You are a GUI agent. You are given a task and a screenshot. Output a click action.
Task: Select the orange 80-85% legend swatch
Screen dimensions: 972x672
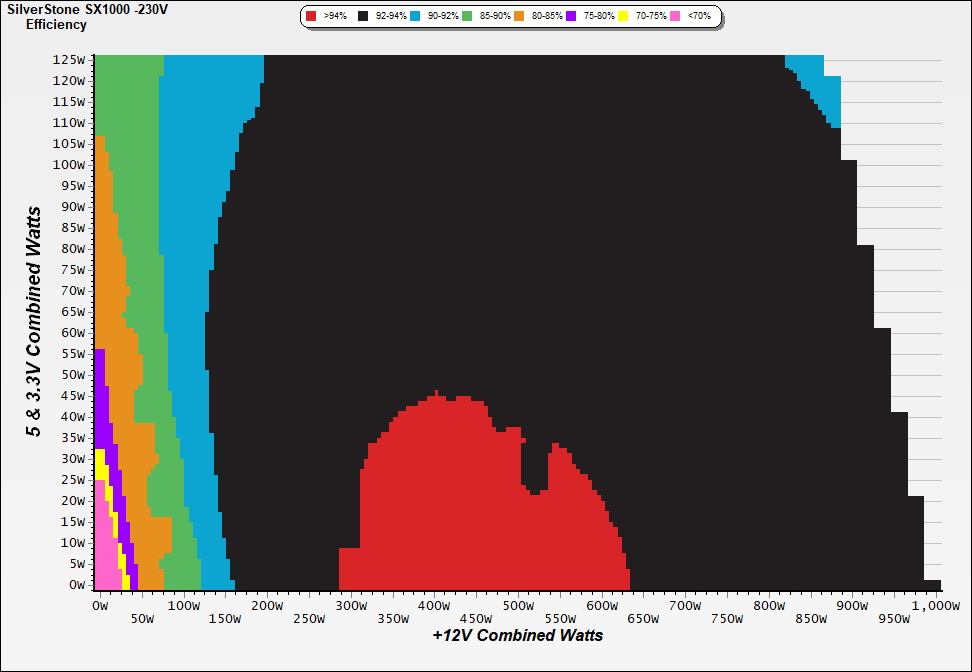pos(519,17)
